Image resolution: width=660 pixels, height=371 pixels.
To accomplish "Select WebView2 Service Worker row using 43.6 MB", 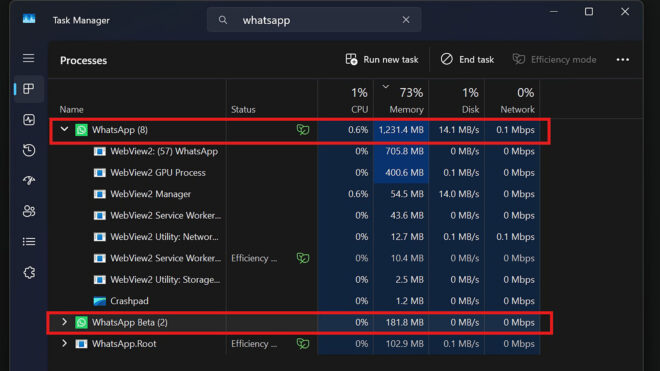I will click(295, 215).
